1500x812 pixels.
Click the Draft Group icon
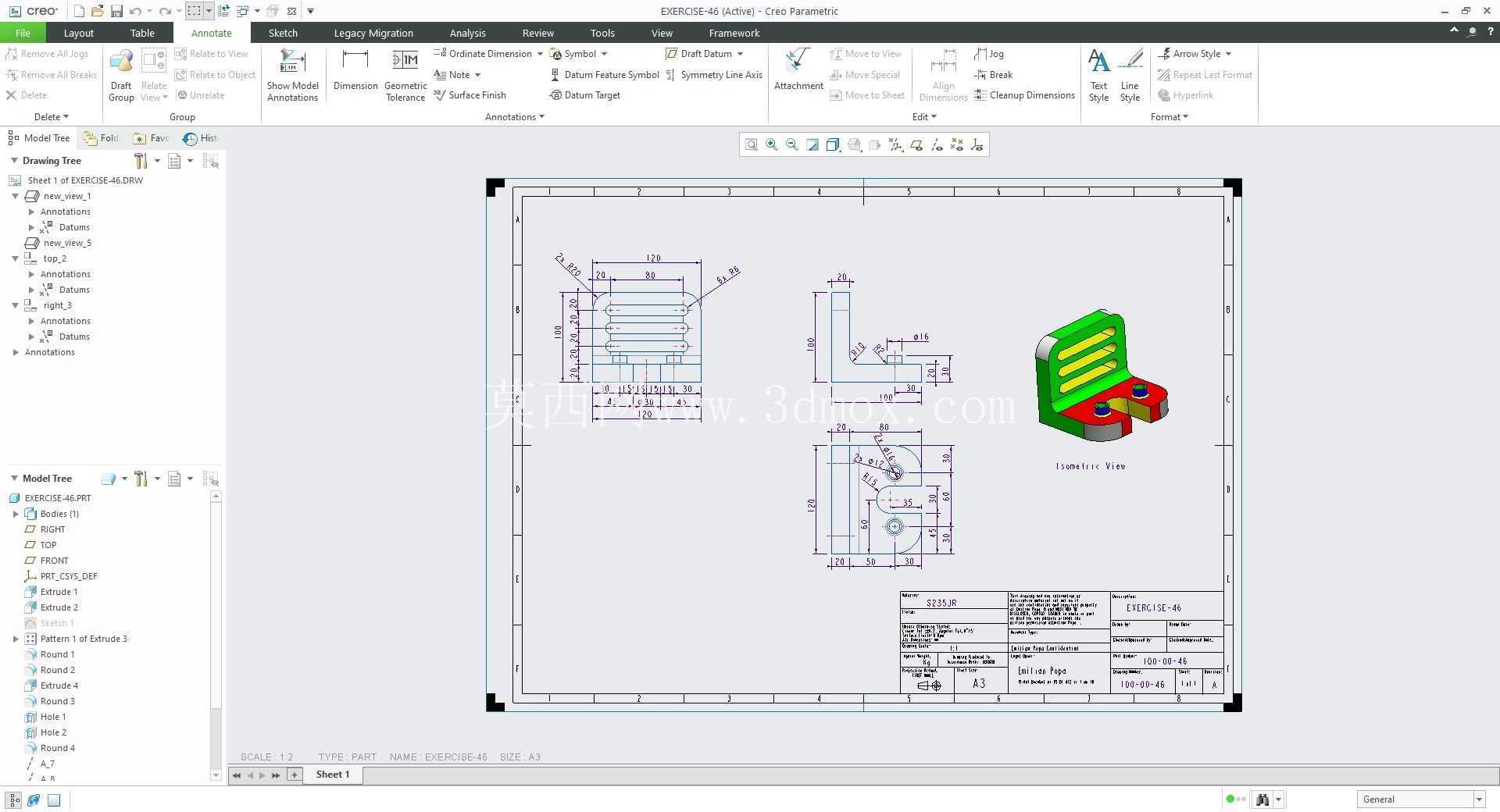click(x=121, y=75)
